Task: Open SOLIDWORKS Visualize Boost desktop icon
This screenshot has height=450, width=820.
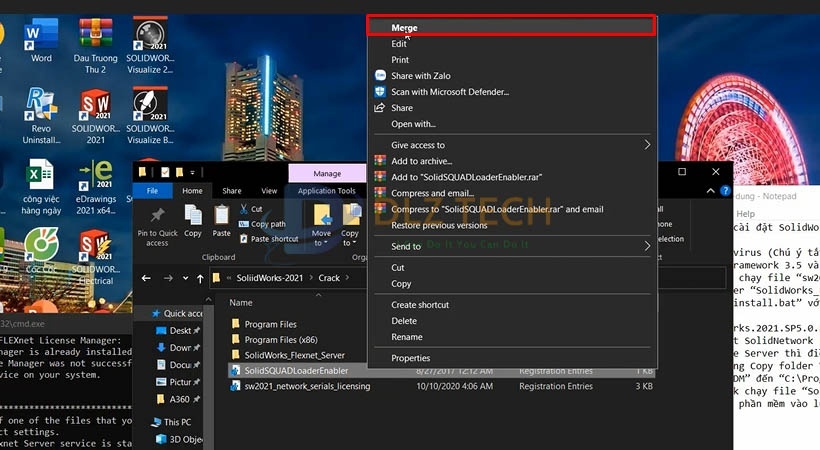Action: (150, 116)
